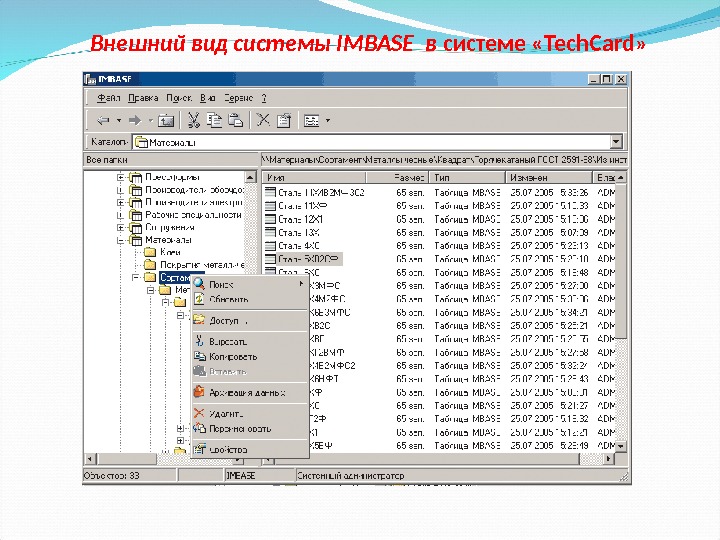Image resolution: width=720 pixels, height=540 pixels.
Task: Click the file list scroll down arrow
Action: (621, 446)
